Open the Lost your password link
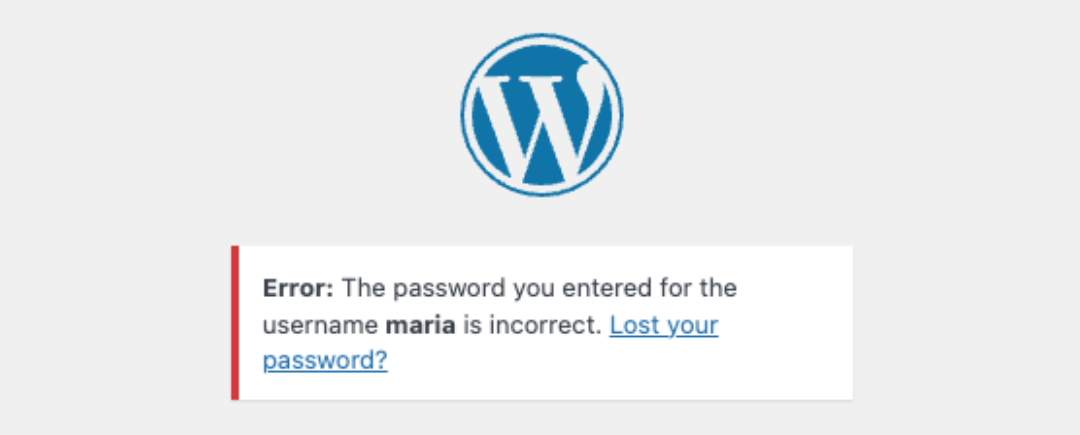 tap(663, 325)
